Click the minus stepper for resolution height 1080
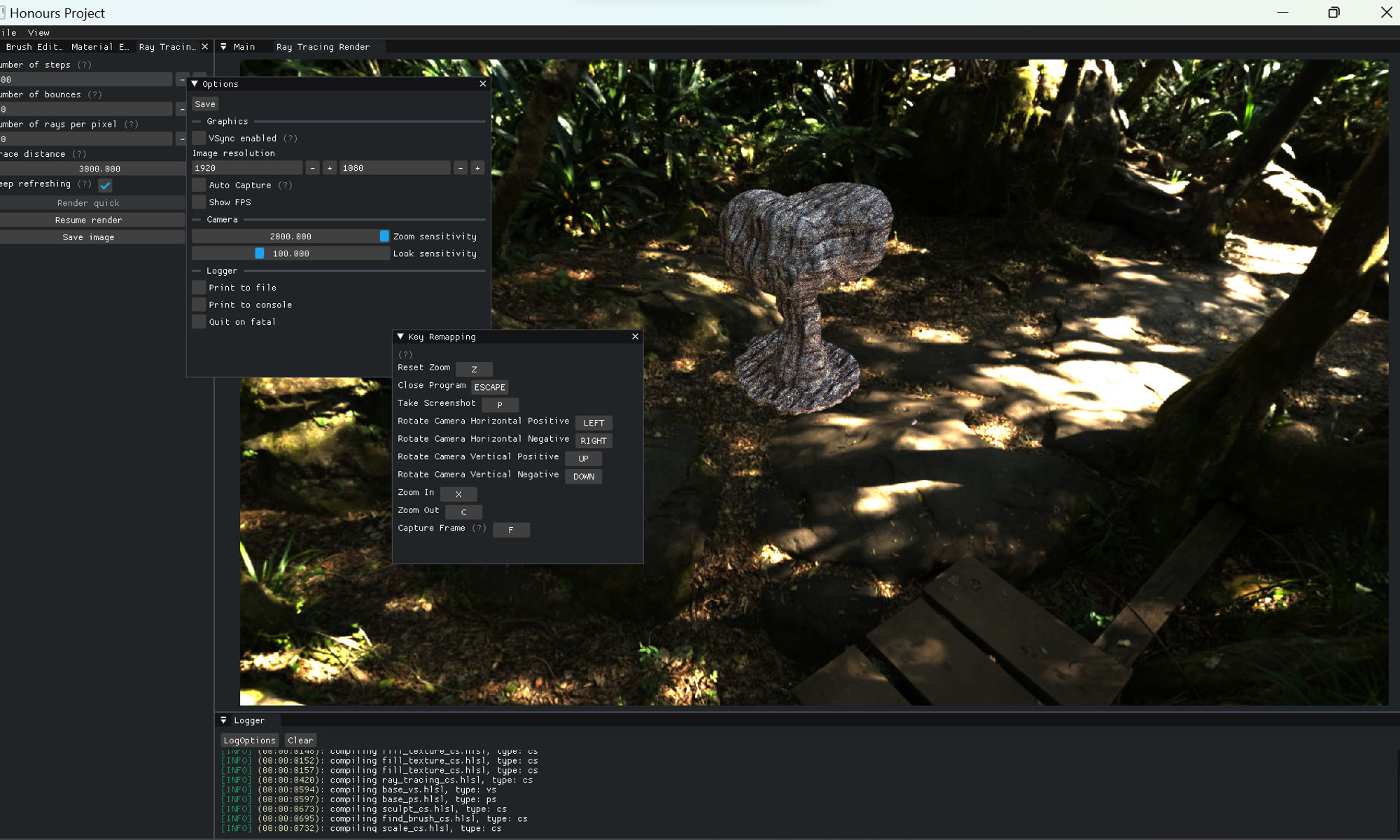Image resolution: width=1400 pixels, height=840 pixels. [x=460, y=168]
